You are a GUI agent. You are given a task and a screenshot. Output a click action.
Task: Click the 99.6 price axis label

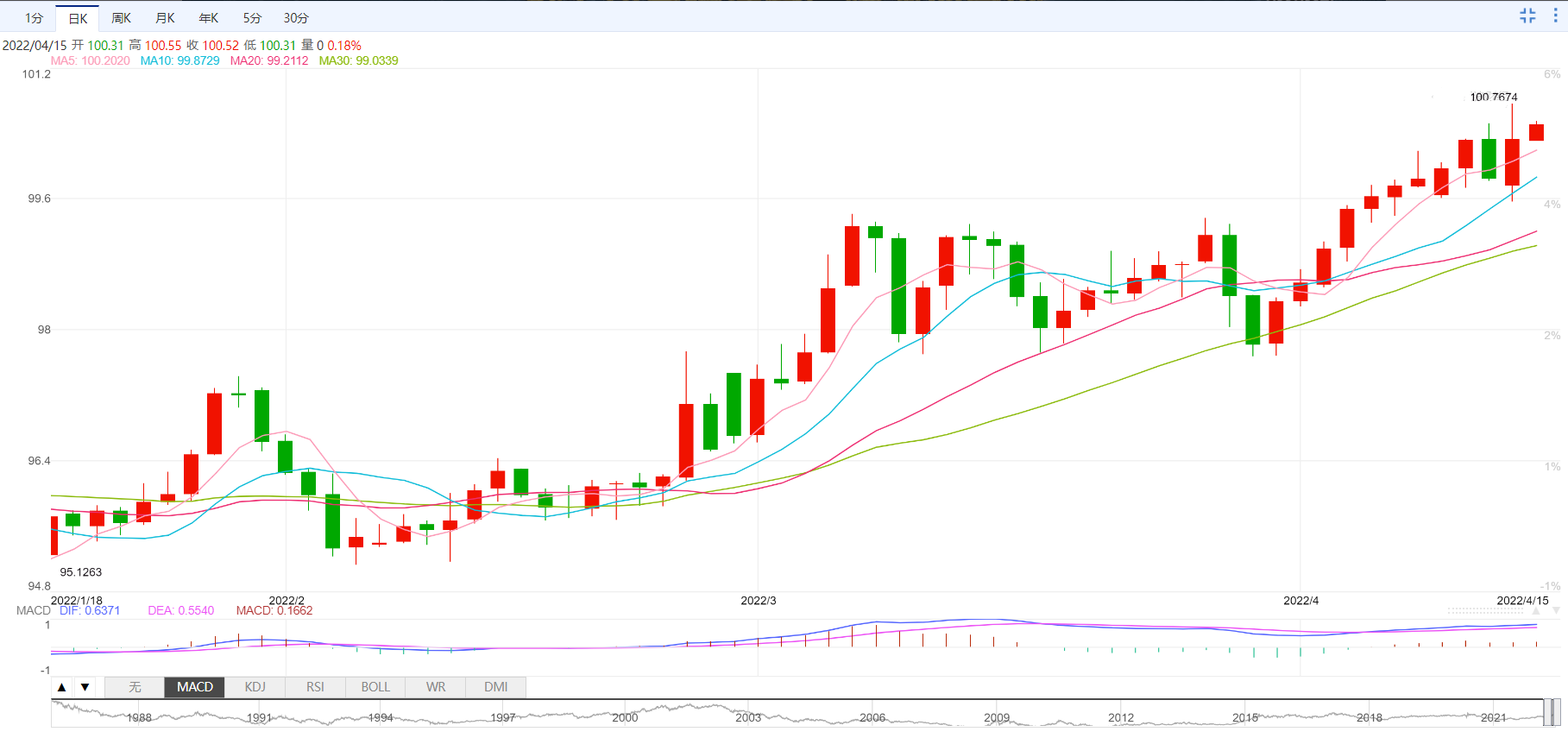40,199
